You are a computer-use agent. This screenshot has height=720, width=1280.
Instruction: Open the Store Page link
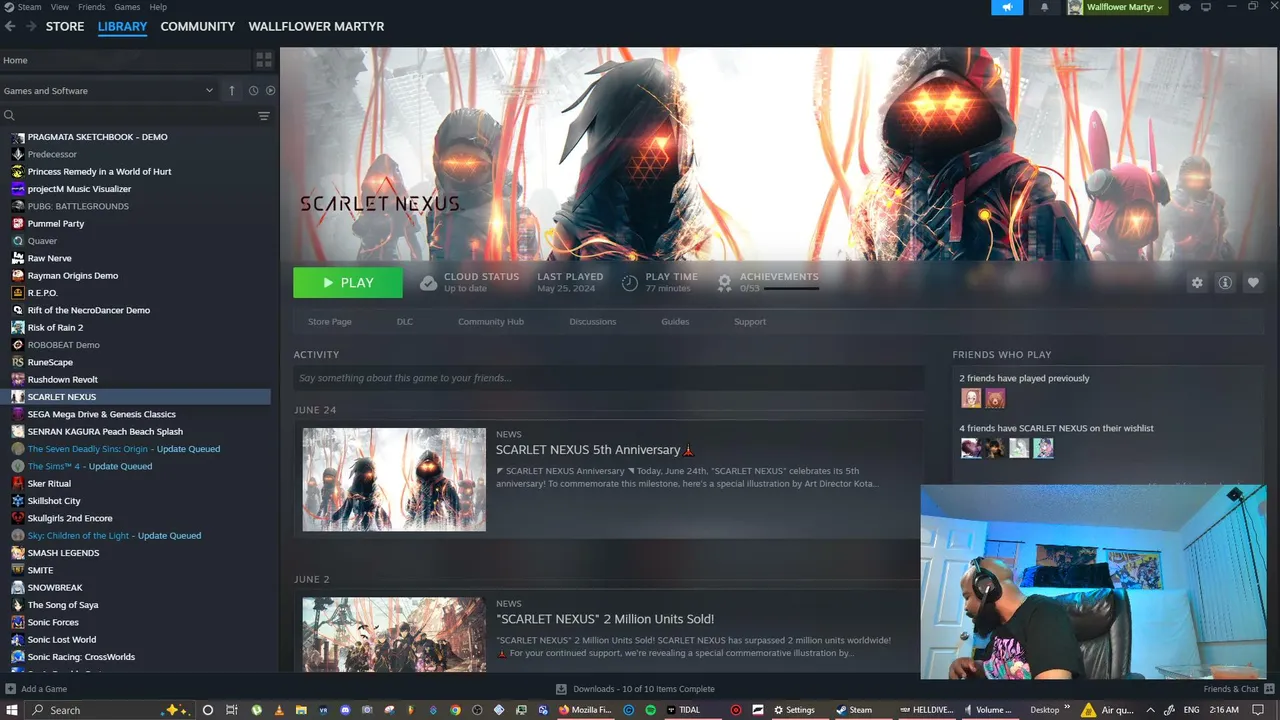tap(330, 322)
